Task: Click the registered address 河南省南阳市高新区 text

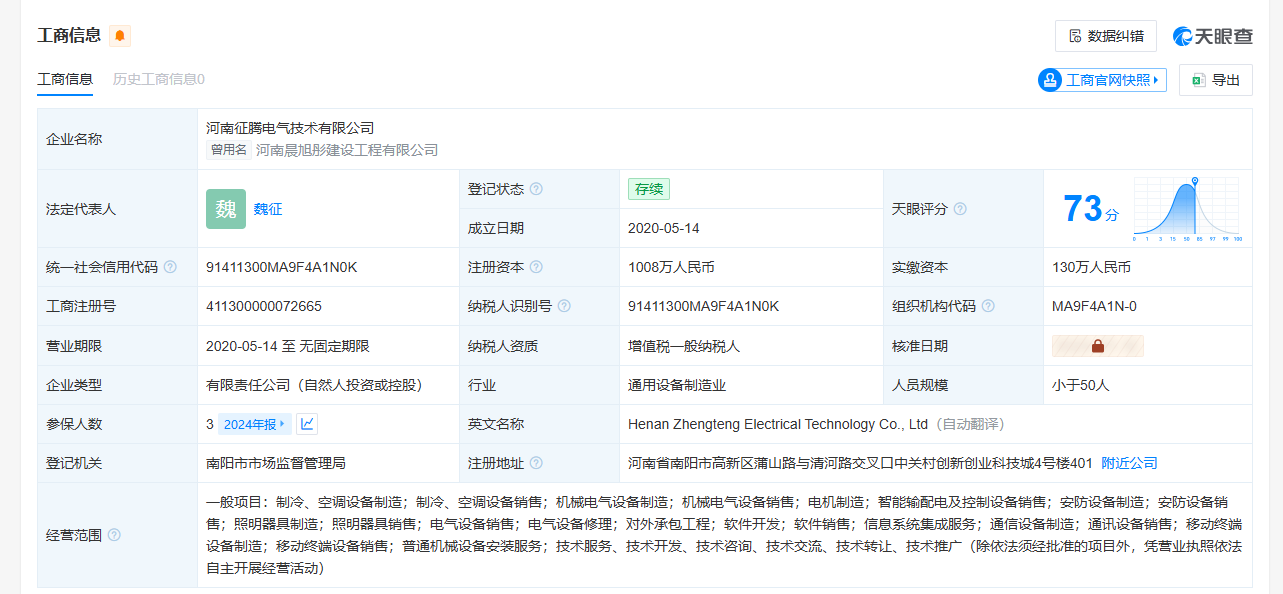Action: (860, 463)
